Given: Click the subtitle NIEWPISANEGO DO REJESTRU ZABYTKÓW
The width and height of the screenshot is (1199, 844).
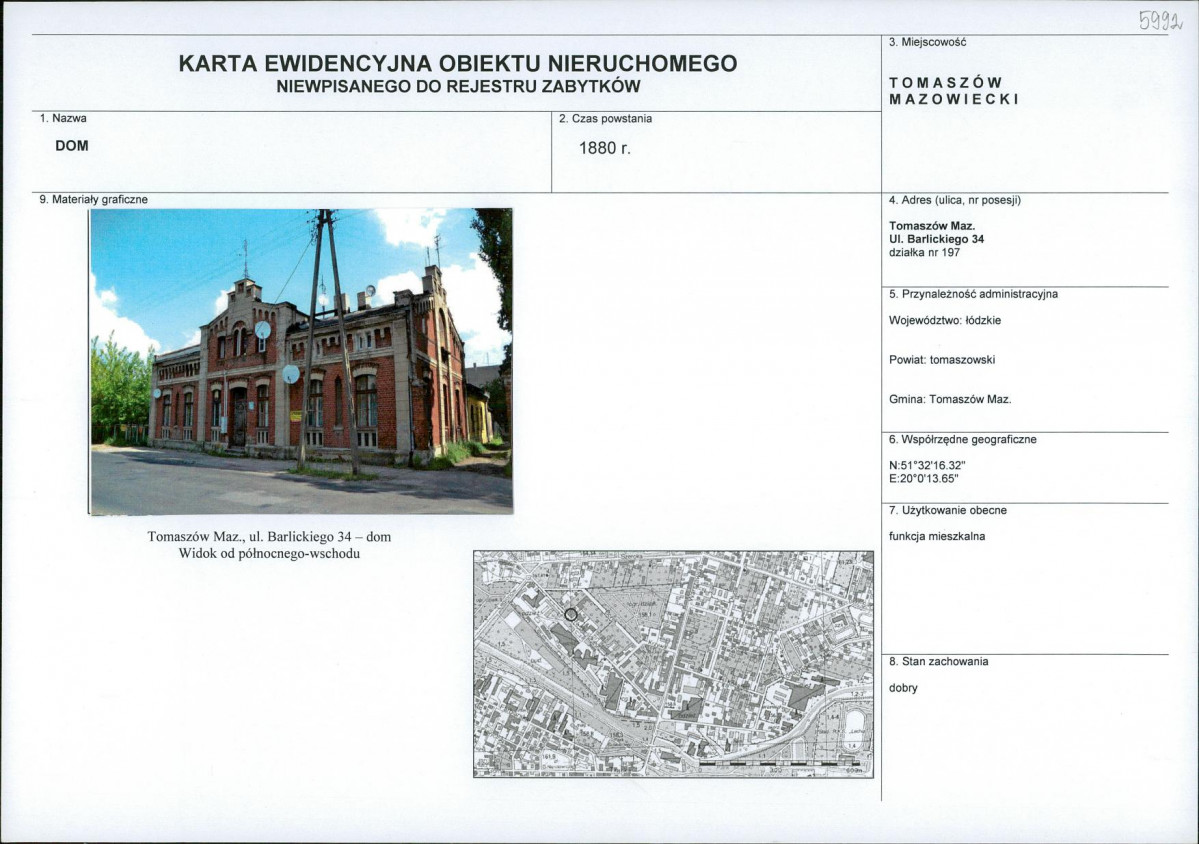Looking at the screenshot, I should click(x=458, y=86).
